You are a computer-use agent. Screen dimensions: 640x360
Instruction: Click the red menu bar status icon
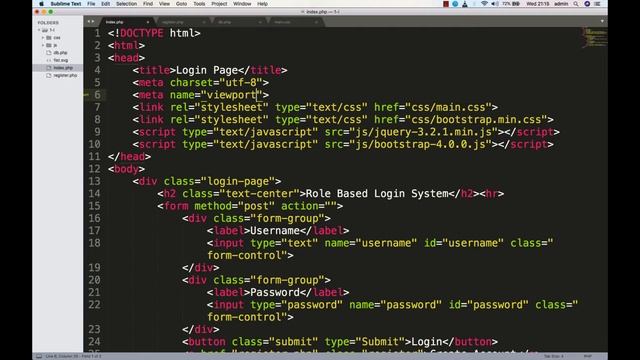point(446,4)
